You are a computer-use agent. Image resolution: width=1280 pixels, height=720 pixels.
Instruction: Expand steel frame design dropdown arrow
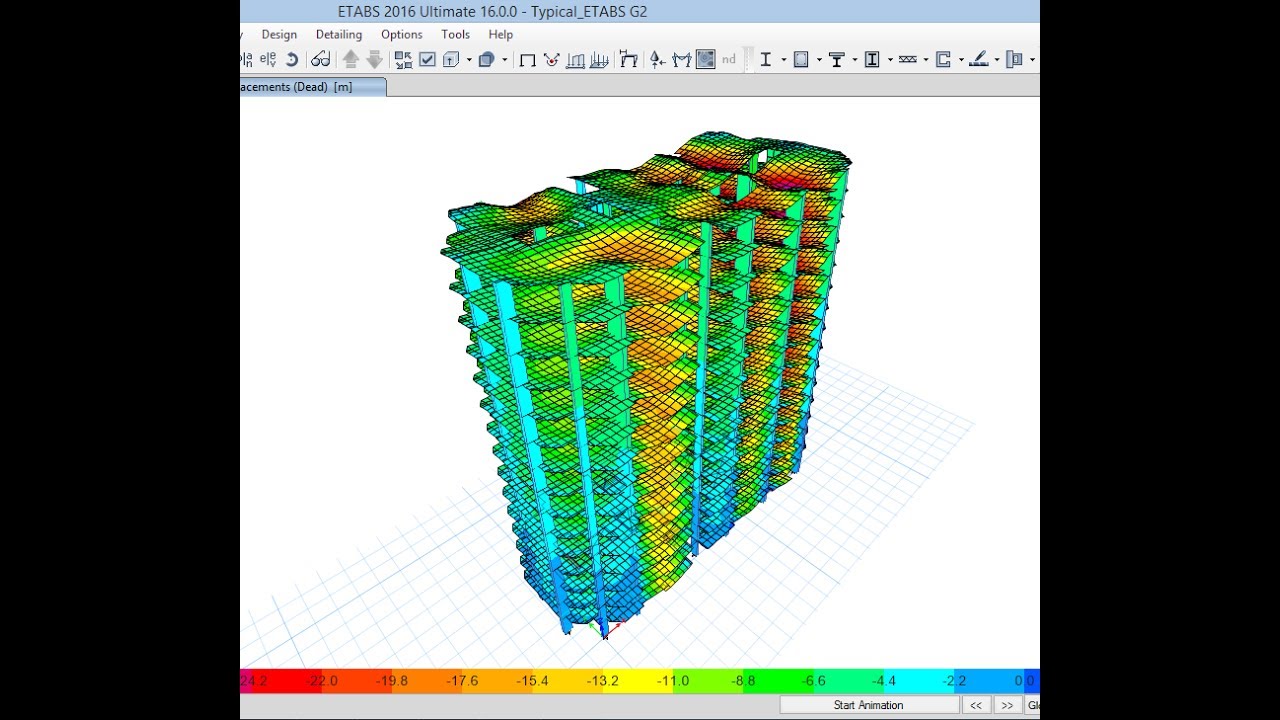(x=783, y=60)
